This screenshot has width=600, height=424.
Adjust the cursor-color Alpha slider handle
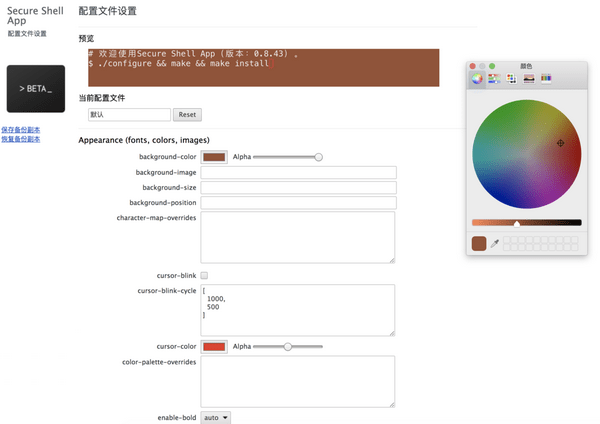(x=288, y=347)
